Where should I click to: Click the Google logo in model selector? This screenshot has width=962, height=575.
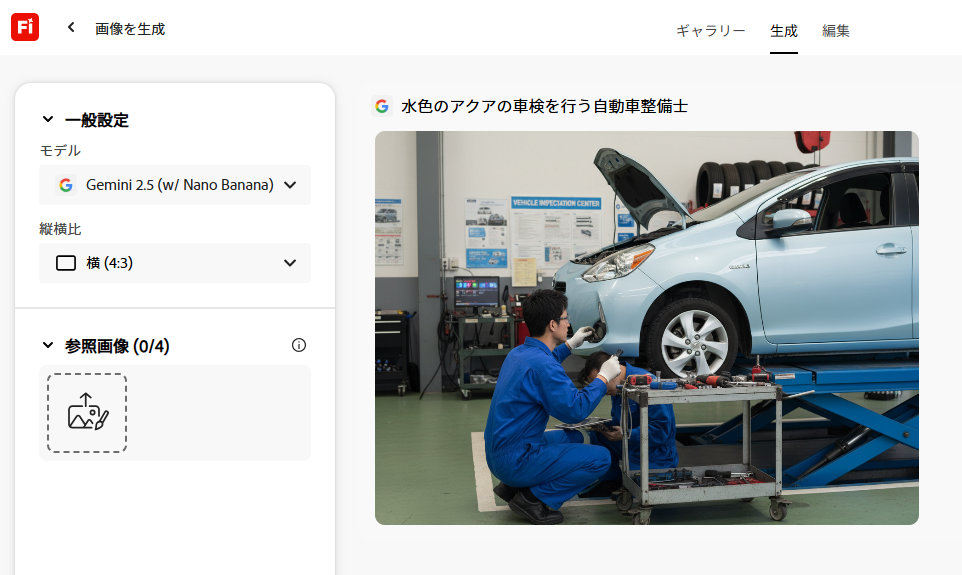tap(66, 185)
